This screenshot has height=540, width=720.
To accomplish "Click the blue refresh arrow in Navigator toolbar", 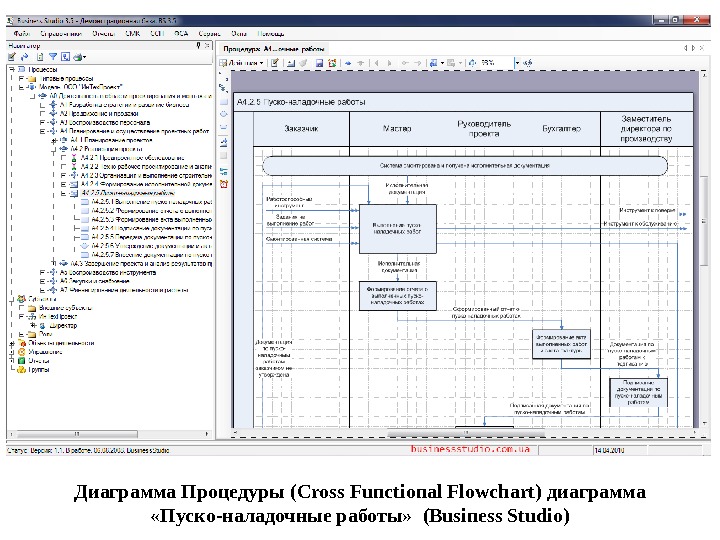I will [25, 57].
